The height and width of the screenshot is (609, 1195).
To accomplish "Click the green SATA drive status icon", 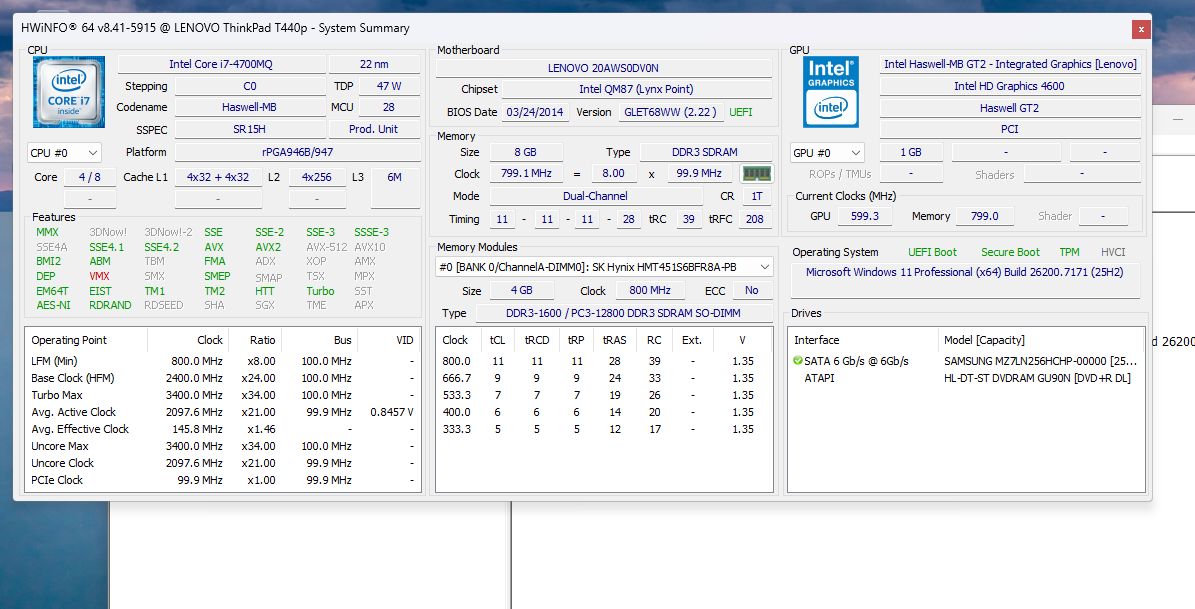I will tap(798, 361).
